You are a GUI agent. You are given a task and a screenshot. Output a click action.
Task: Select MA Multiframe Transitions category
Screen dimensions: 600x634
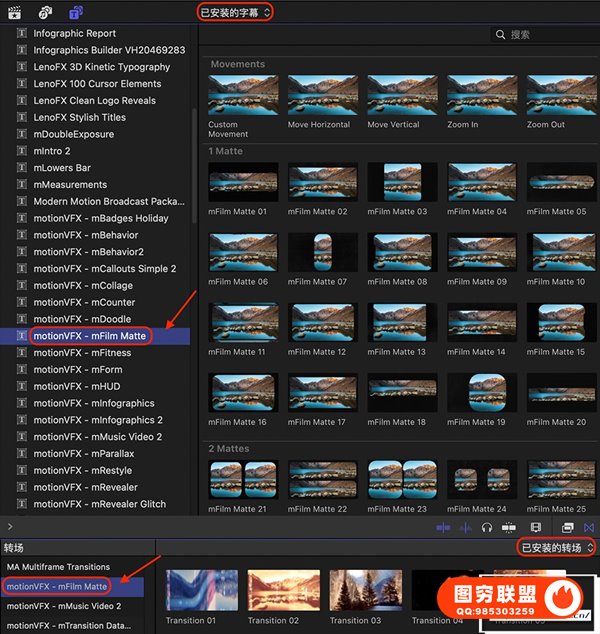click(58, 567)
